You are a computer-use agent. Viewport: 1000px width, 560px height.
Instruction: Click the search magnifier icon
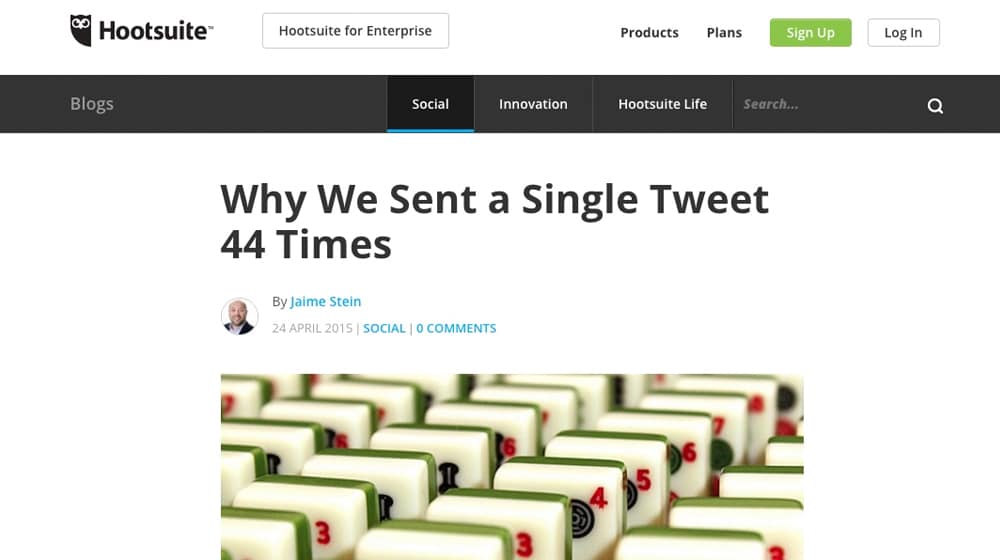(935, 106)
